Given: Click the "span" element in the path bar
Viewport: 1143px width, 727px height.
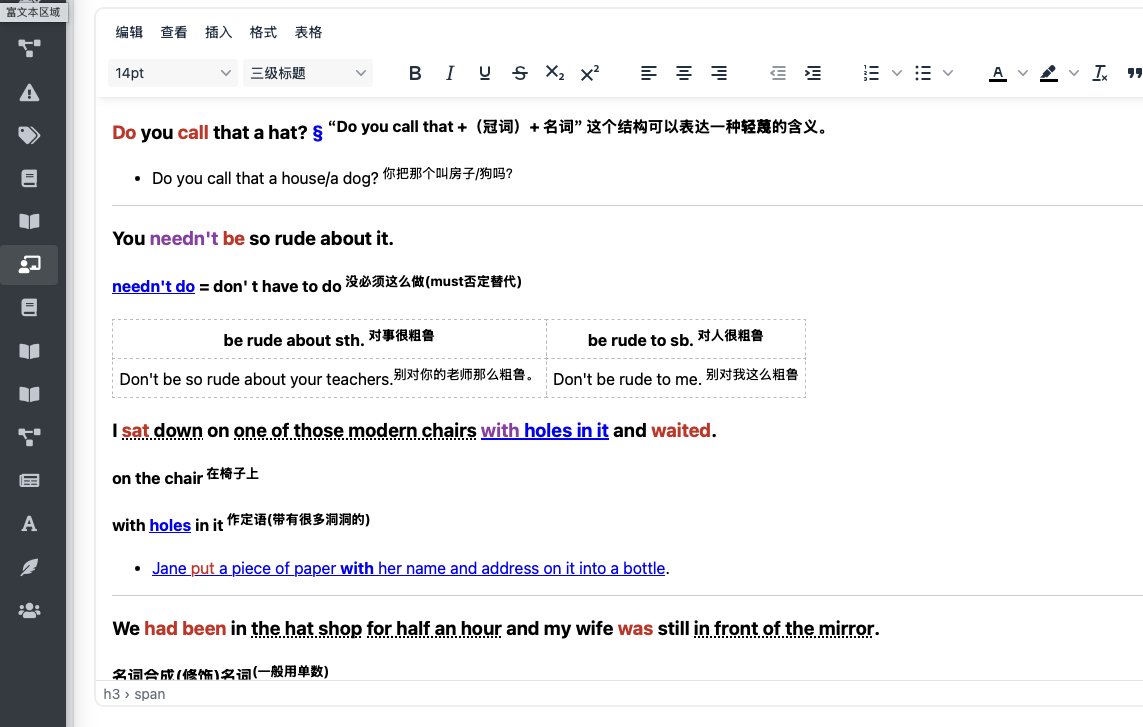Looking at the screenshot, I should click(x=149, y=694).
